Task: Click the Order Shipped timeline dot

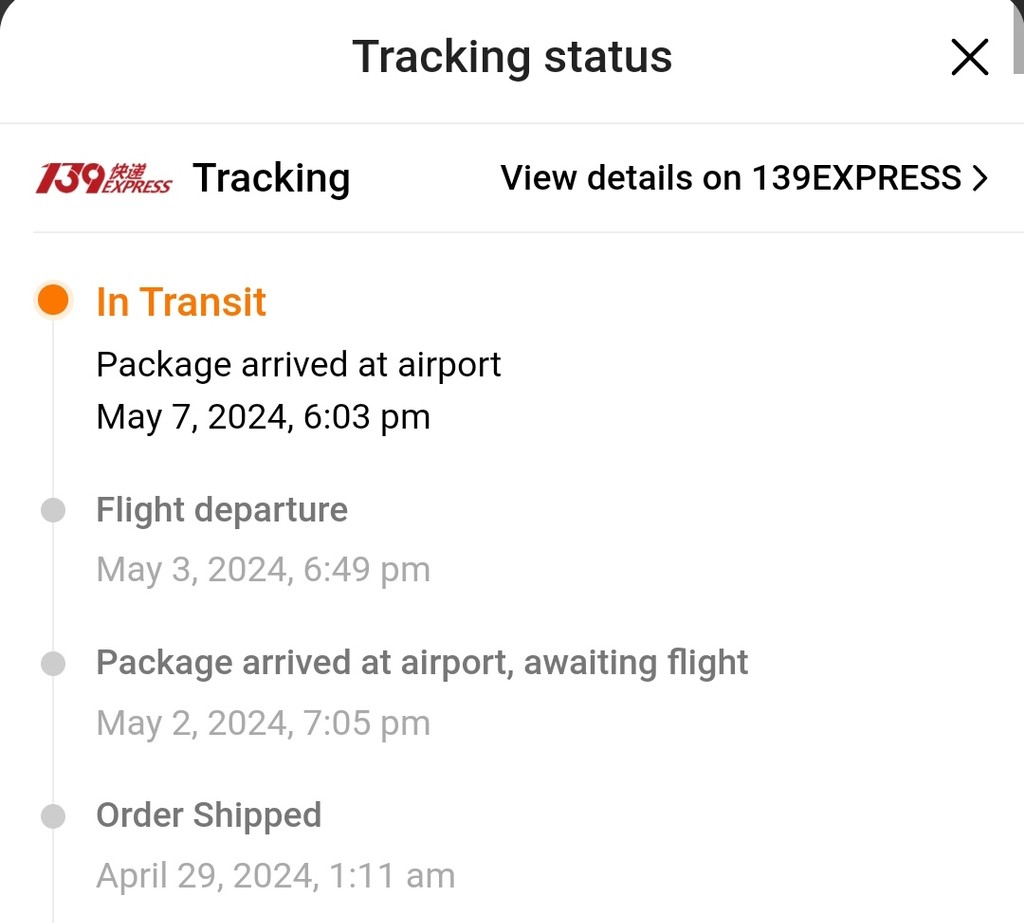Action: (x=53, y=816)
